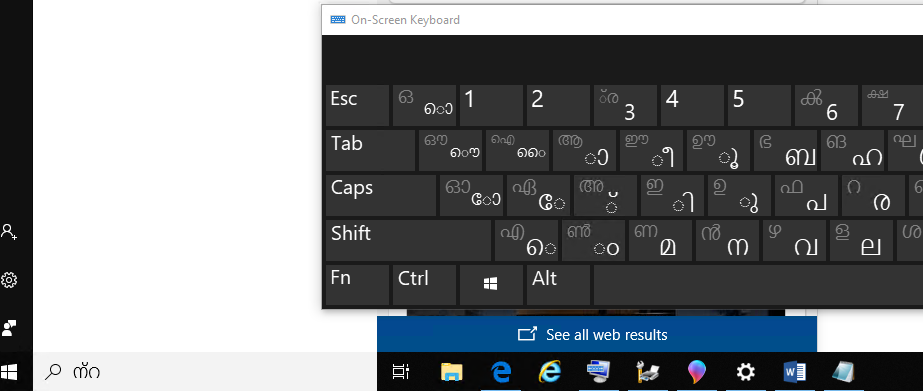The width and height of the screenshot is (923, 391).
Task: Open the Settings gear in the taskbar
Action: 746,372
